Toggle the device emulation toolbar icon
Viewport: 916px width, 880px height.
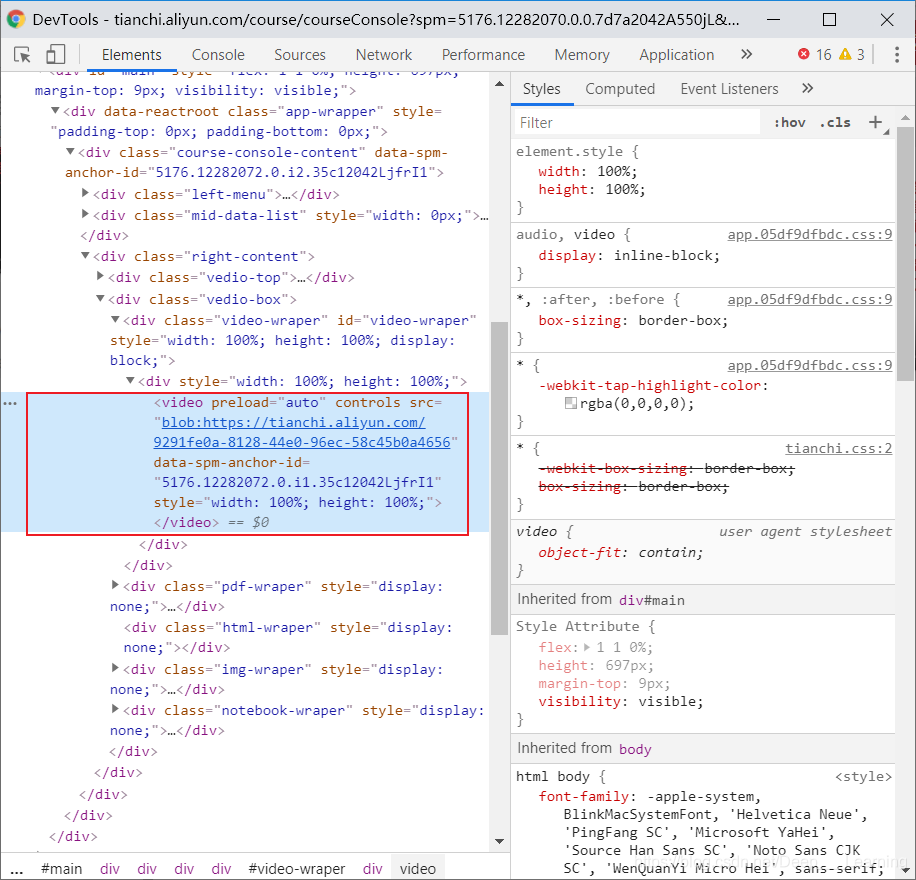(x=56, y=52)
